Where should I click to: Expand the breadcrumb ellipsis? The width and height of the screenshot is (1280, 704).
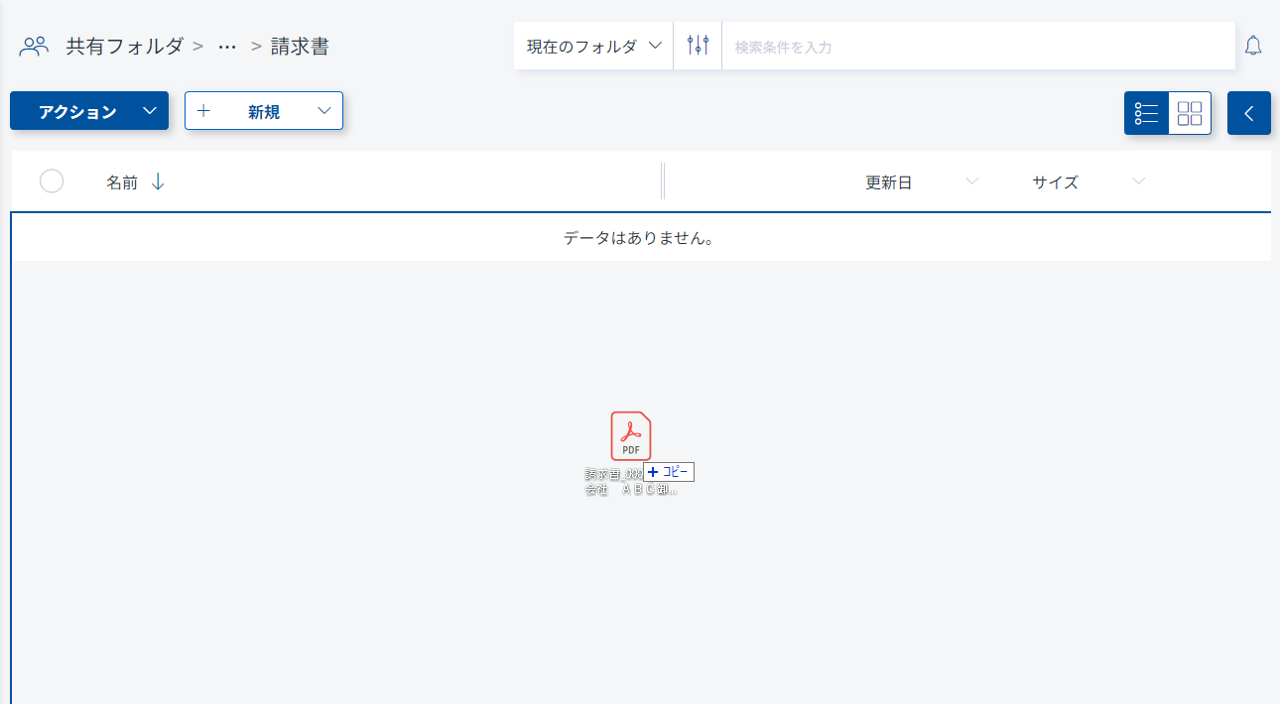click(227, 47)
